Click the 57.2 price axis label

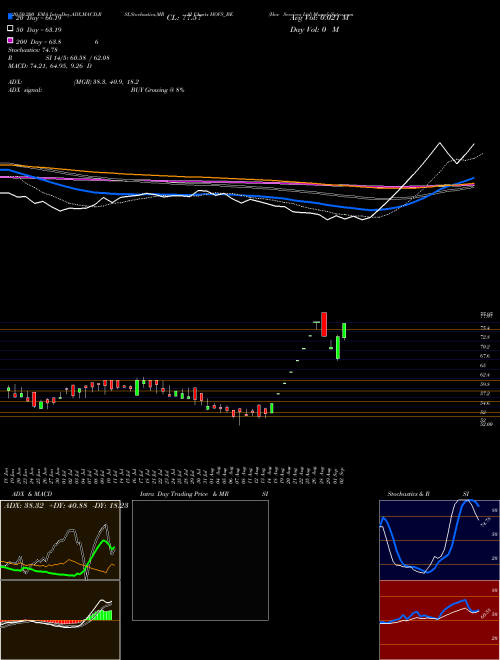tap(485, 394)
